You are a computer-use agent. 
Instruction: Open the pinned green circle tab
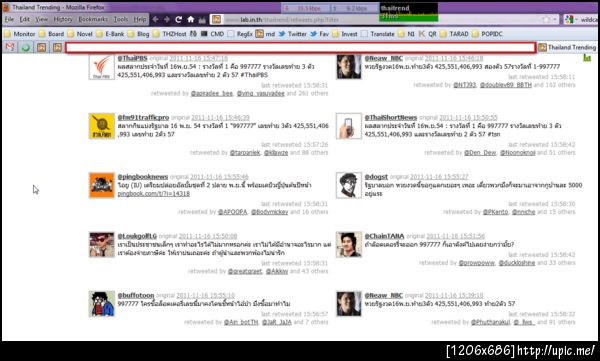[26, 47]
